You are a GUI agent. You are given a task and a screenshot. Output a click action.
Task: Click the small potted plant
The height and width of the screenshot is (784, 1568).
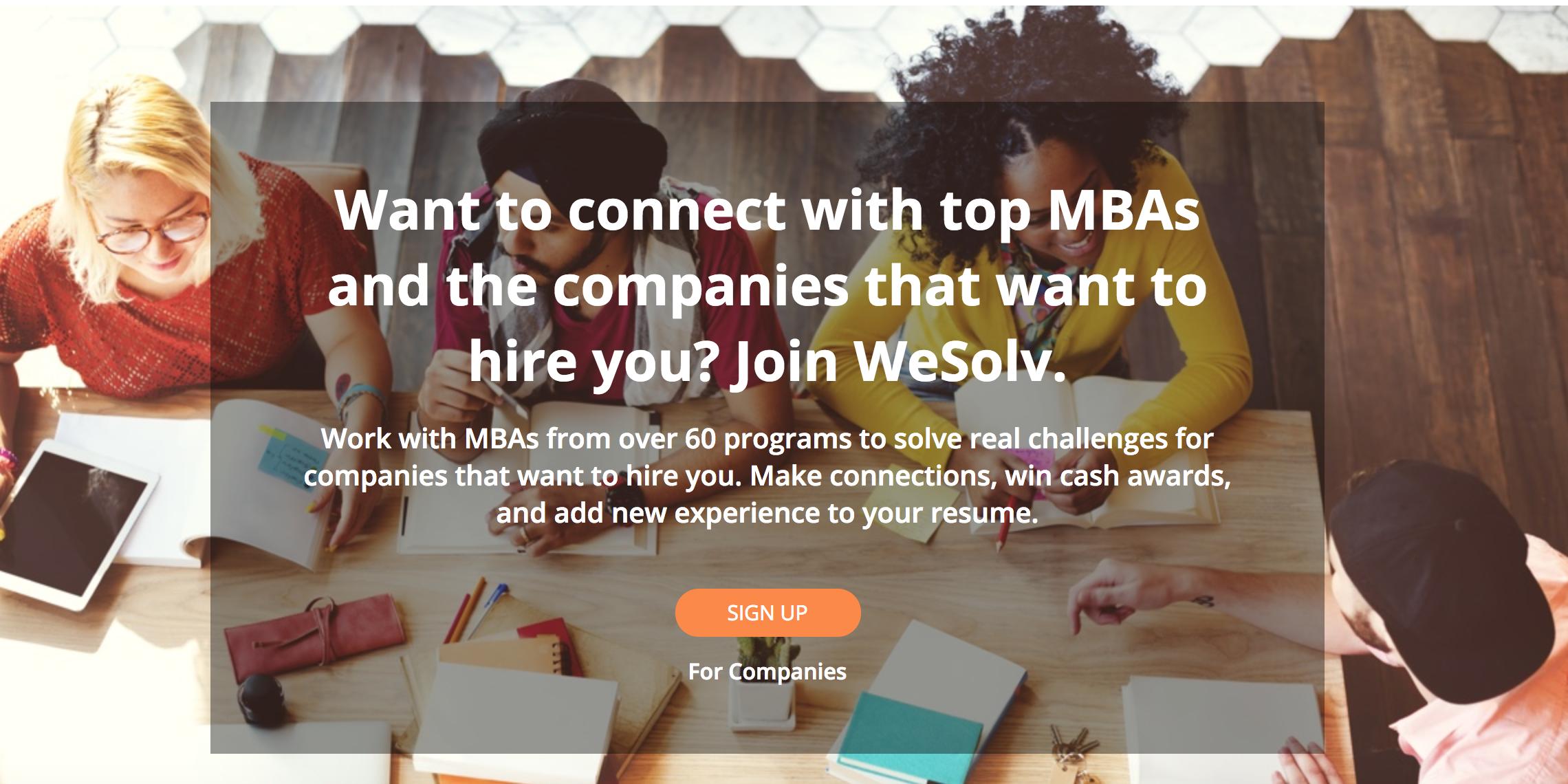(765, 681)
